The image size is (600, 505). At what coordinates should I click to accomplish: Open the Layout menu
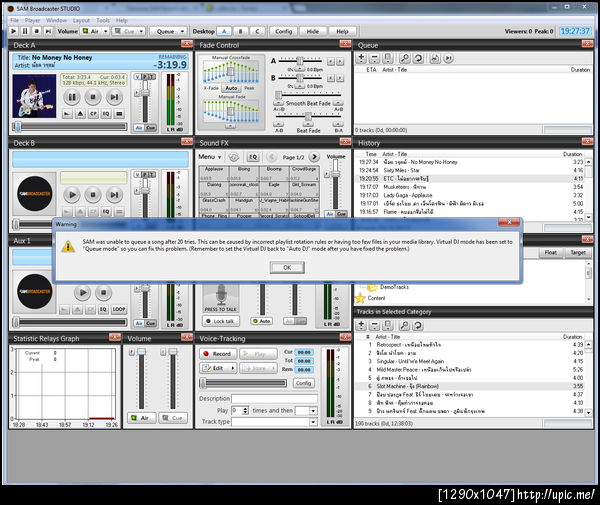81,20
